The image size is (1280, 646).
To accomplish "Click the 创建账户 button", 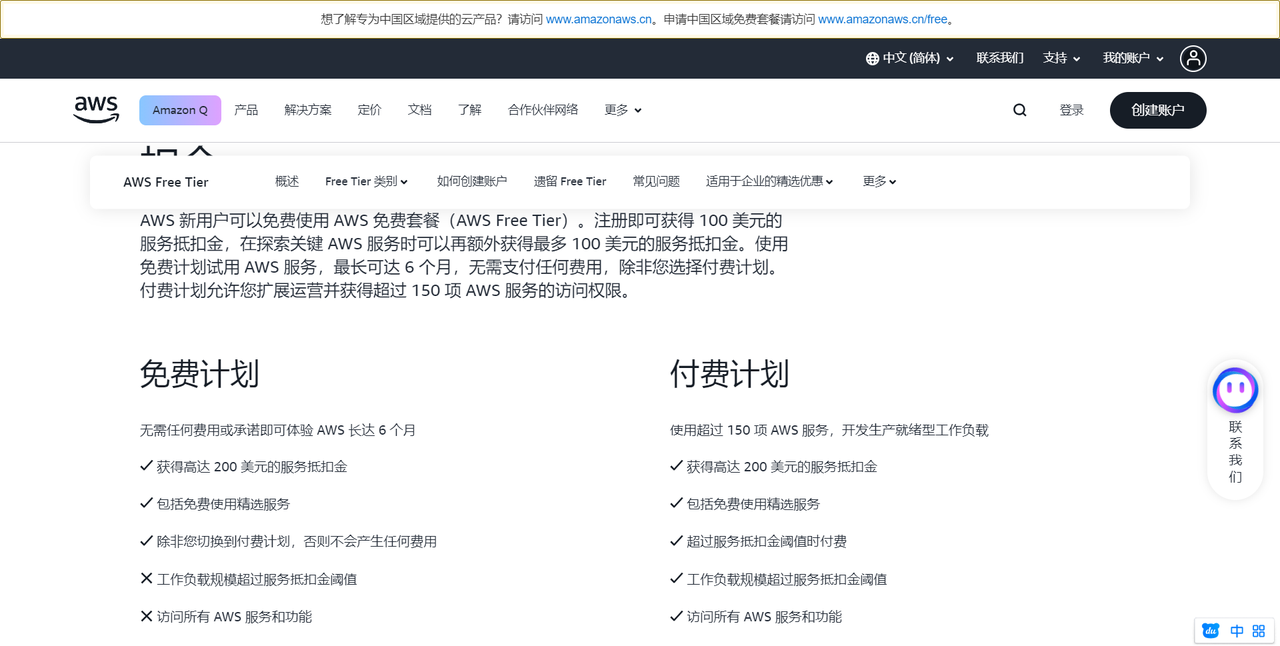I will 1158,110.
